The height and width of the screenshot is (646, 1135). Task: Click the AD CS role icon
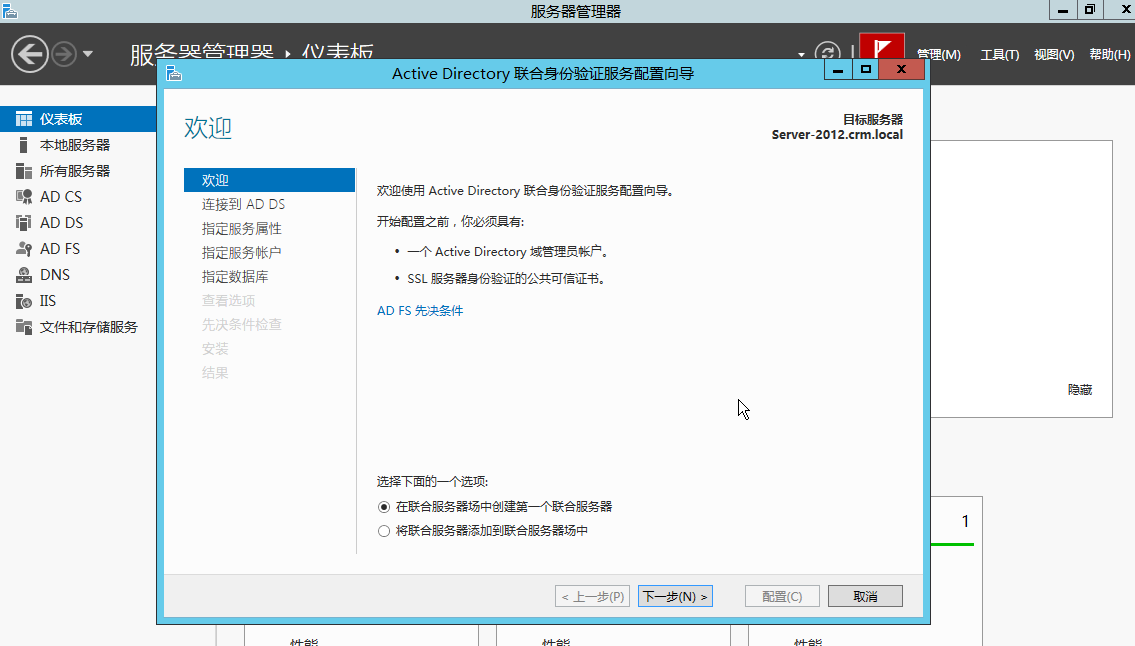[24, 197]
